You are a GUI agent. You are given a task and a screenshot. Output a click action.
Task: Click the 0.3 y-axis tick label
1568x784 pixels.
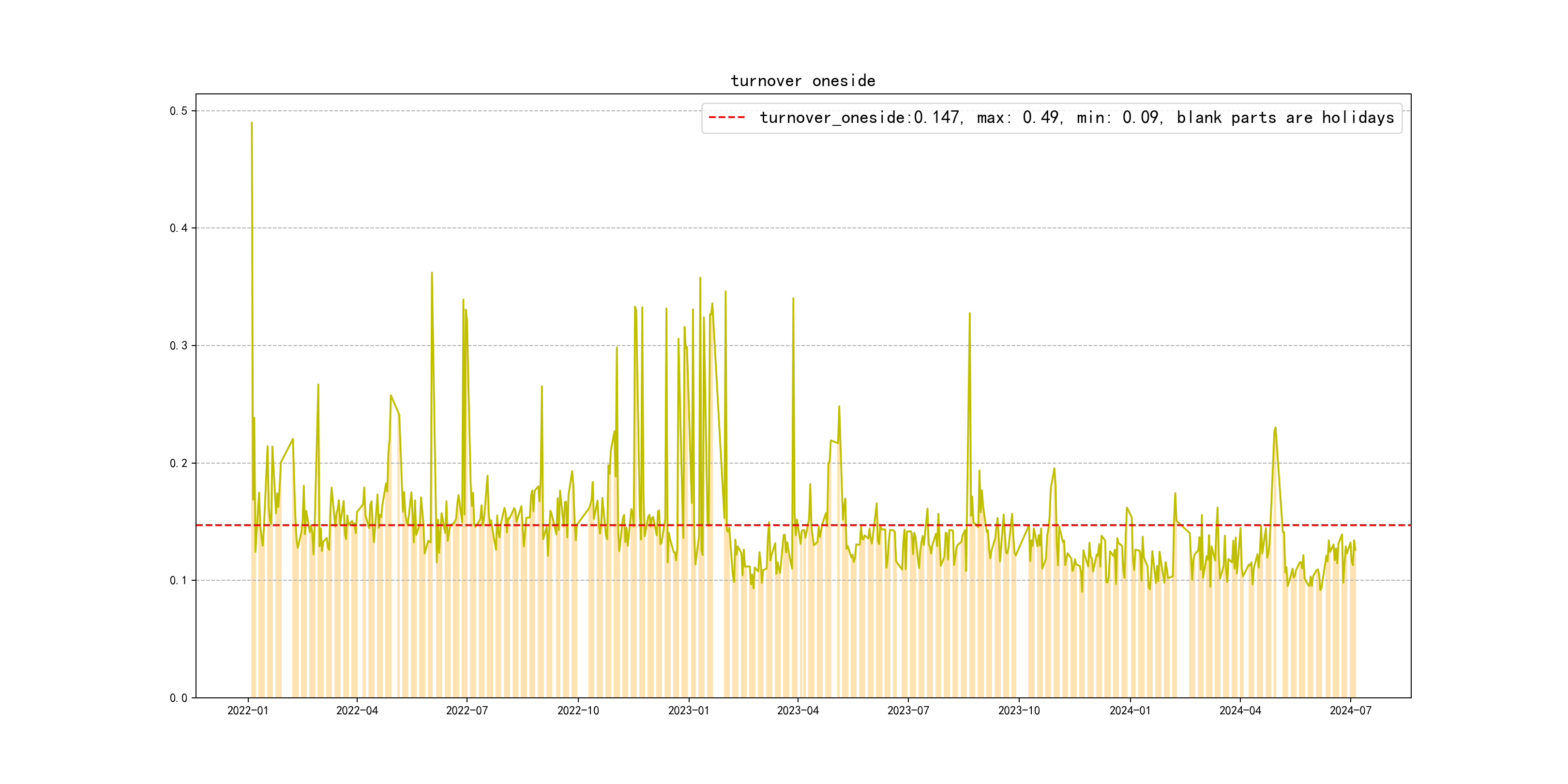click(179, 346)
